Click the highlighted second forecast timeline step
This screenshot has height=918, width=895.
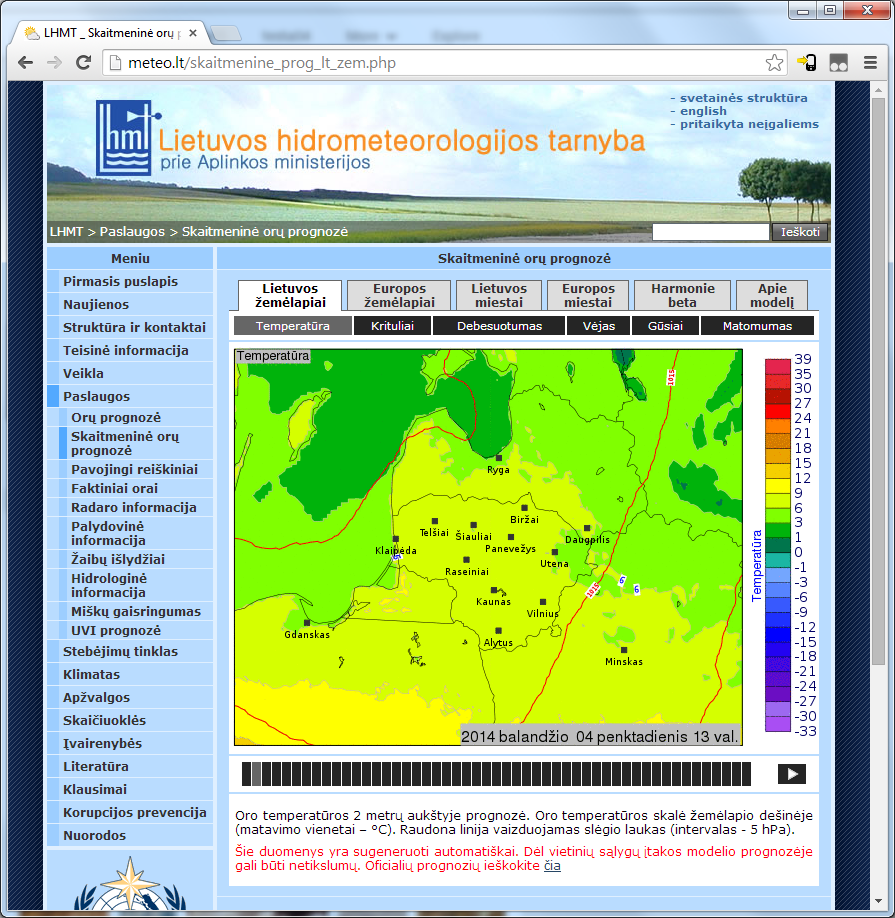click(x=256, y=774)
